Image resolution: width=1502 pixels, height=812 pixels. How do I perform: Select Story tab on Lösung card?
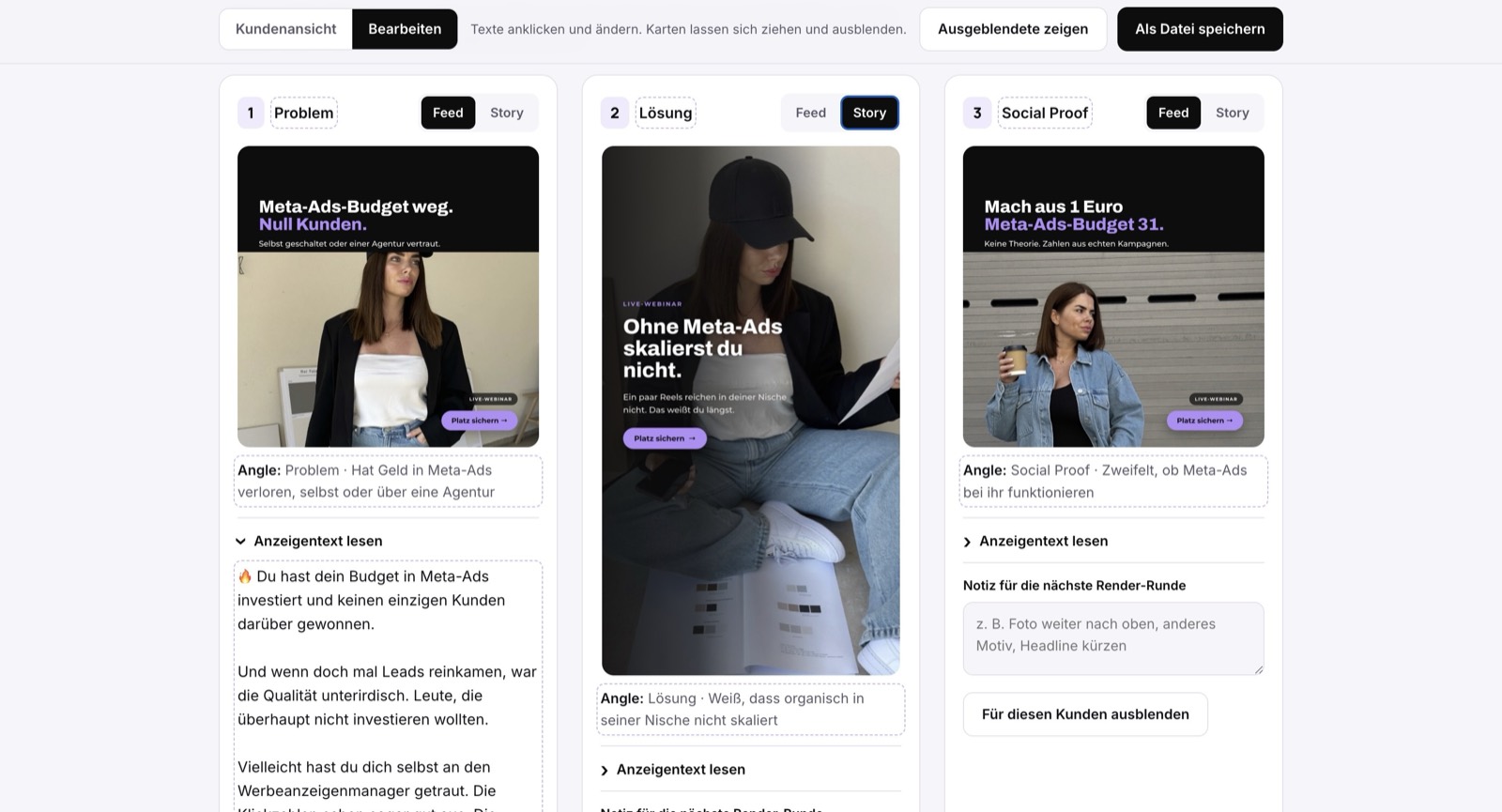click(x=869, y=113)
